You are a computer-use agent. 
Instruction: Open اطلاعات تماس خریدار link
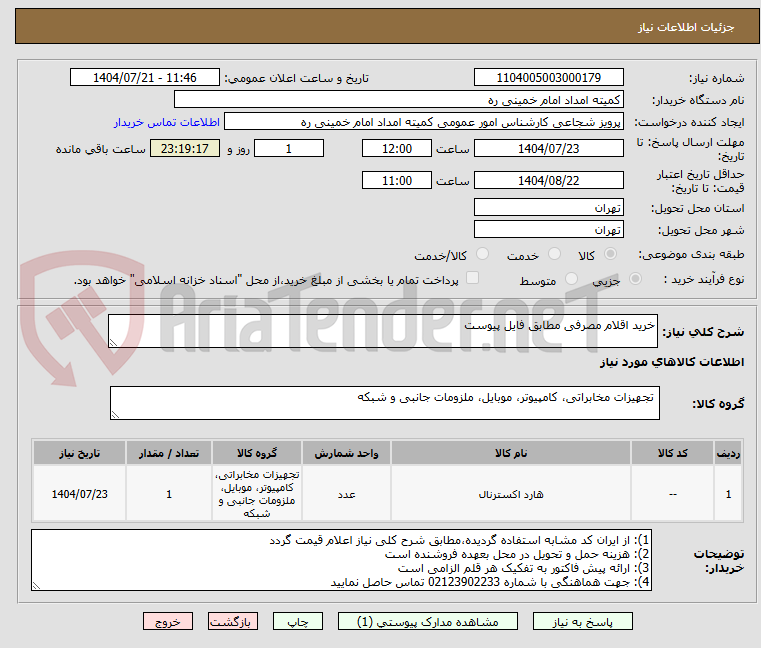click(167, 122)
